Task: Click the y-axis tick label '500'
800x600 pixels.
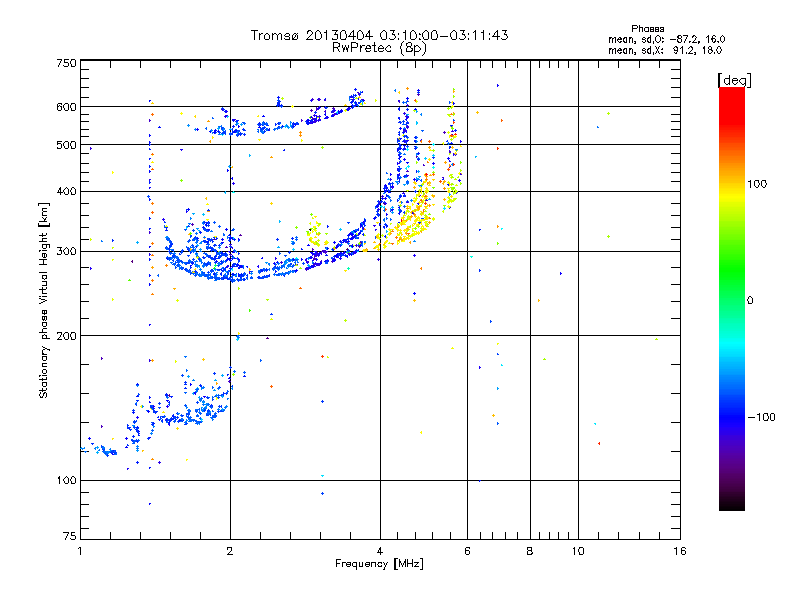Action: (x=66, y=145)
